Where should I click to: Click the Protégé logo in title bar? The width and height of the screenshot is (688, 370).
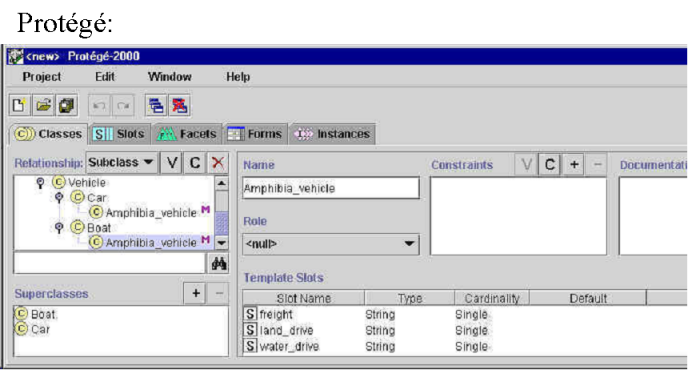pos(16,56)
